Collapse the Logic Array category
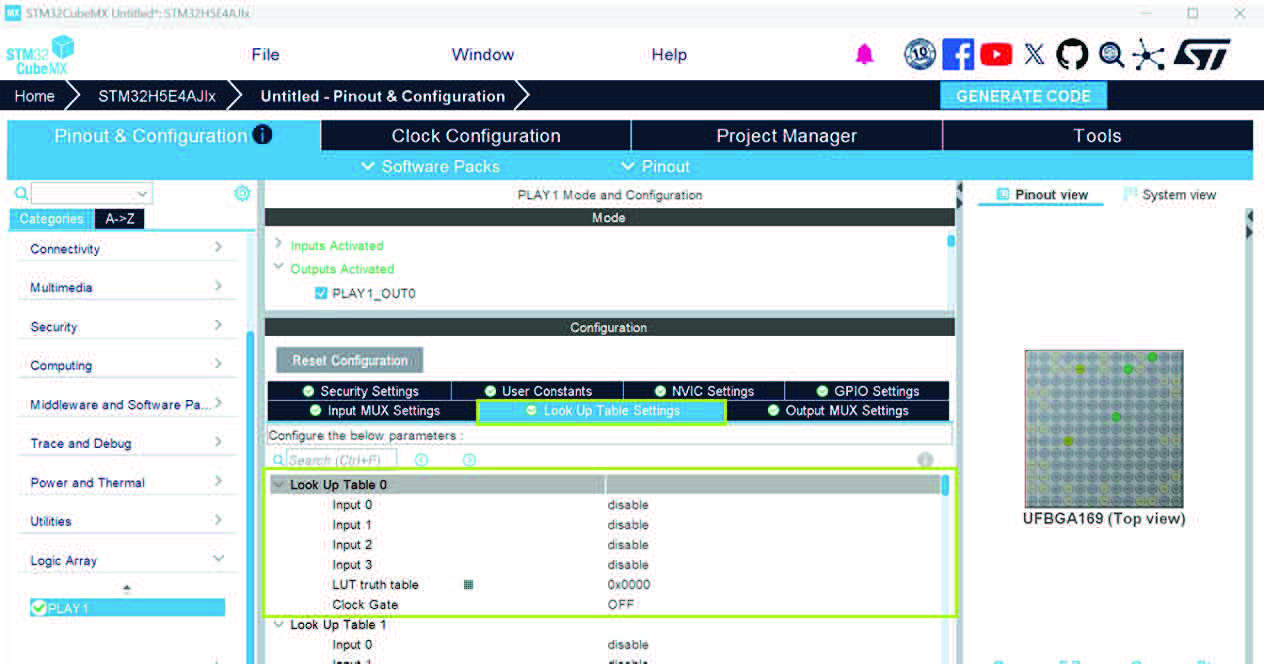Viewport: 1264px width, 664px height. coord(218,559)
